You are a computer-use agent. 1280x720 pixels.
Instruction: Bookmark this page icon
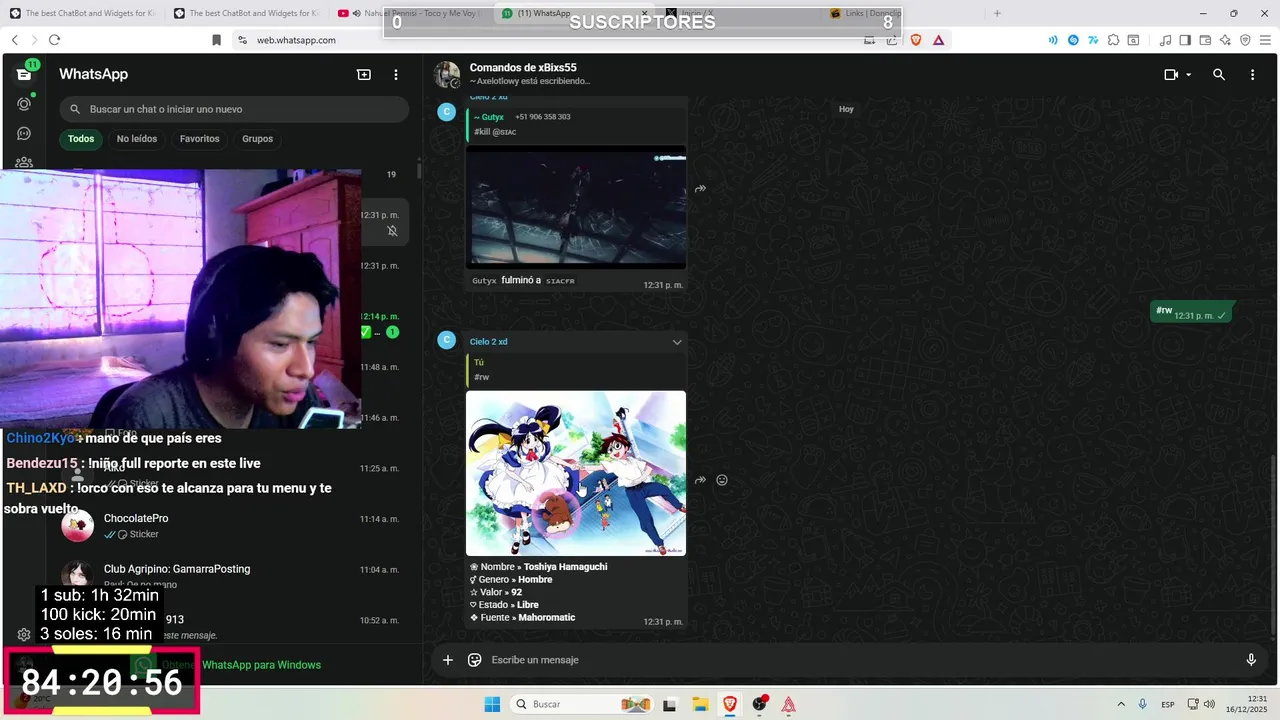tap(216, 40)
